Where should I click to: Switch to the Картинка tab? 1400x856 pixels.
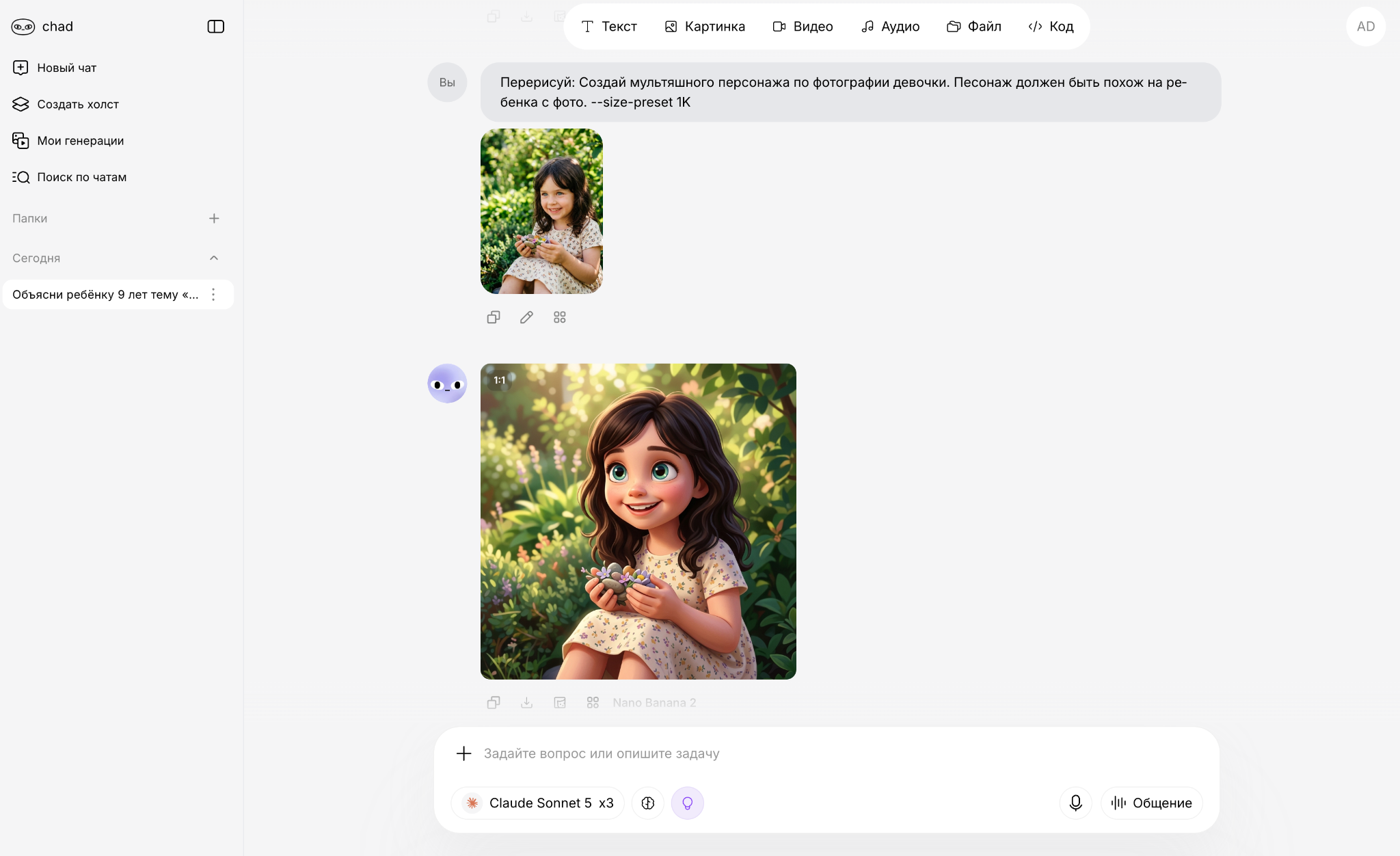705,27
